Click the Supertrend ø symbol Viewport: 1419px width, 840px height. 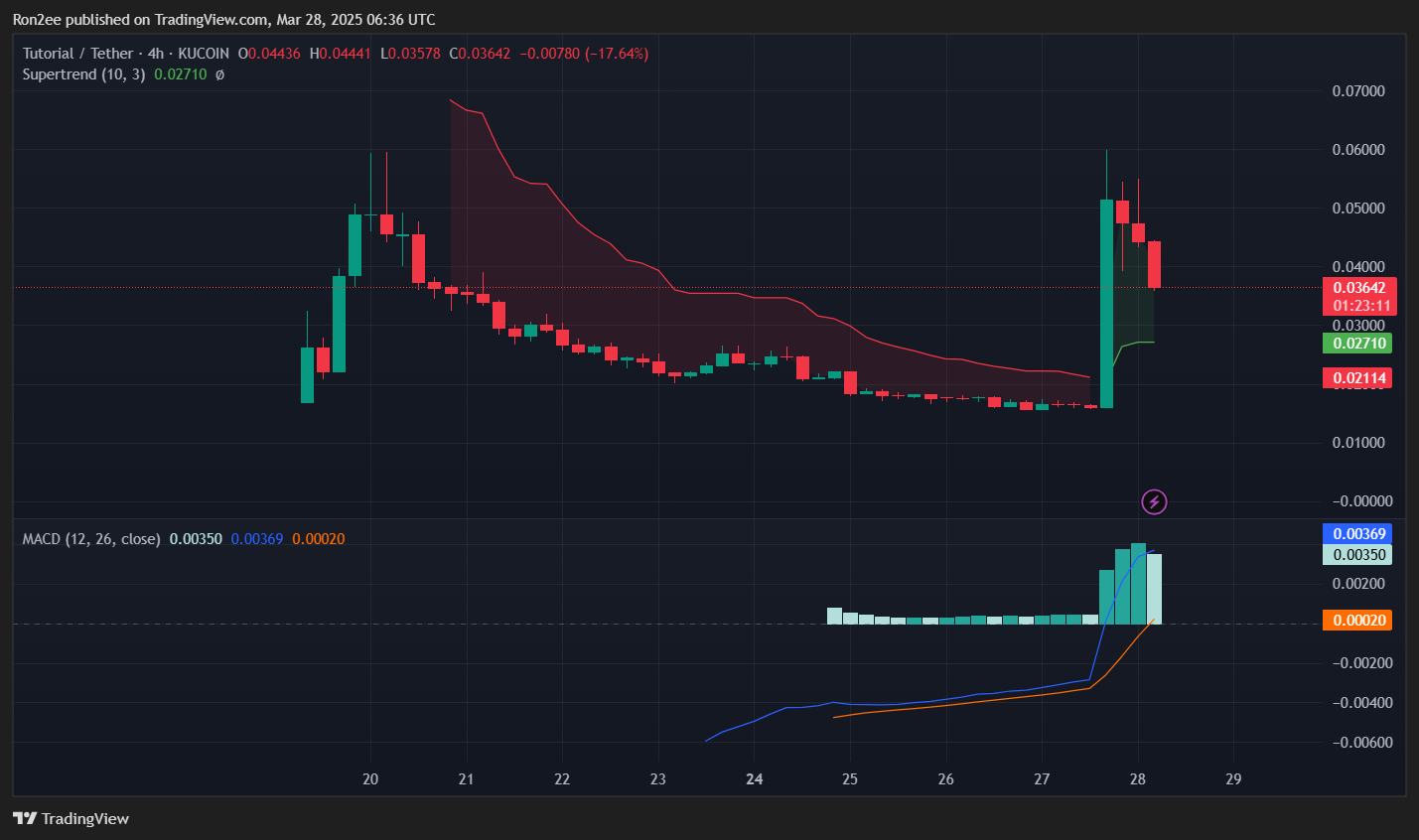219,74
